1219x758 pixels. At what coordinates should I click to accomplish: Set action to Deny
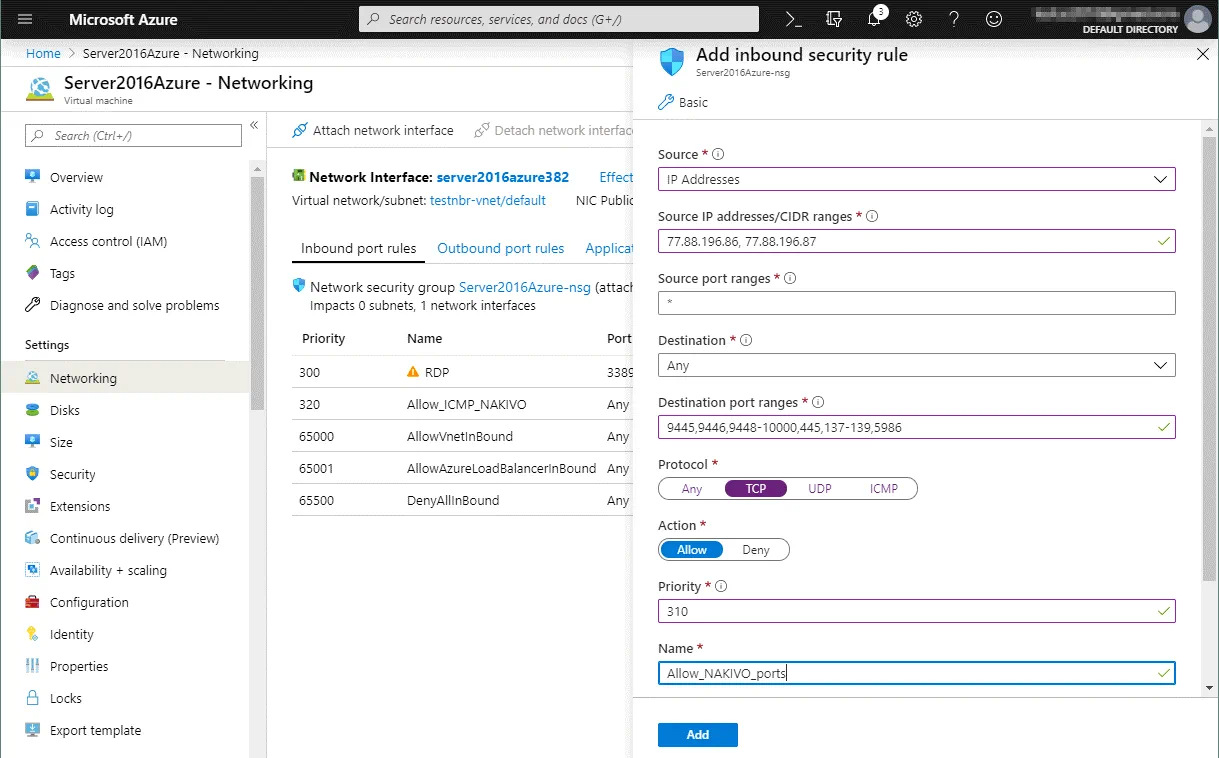point(756,550)
